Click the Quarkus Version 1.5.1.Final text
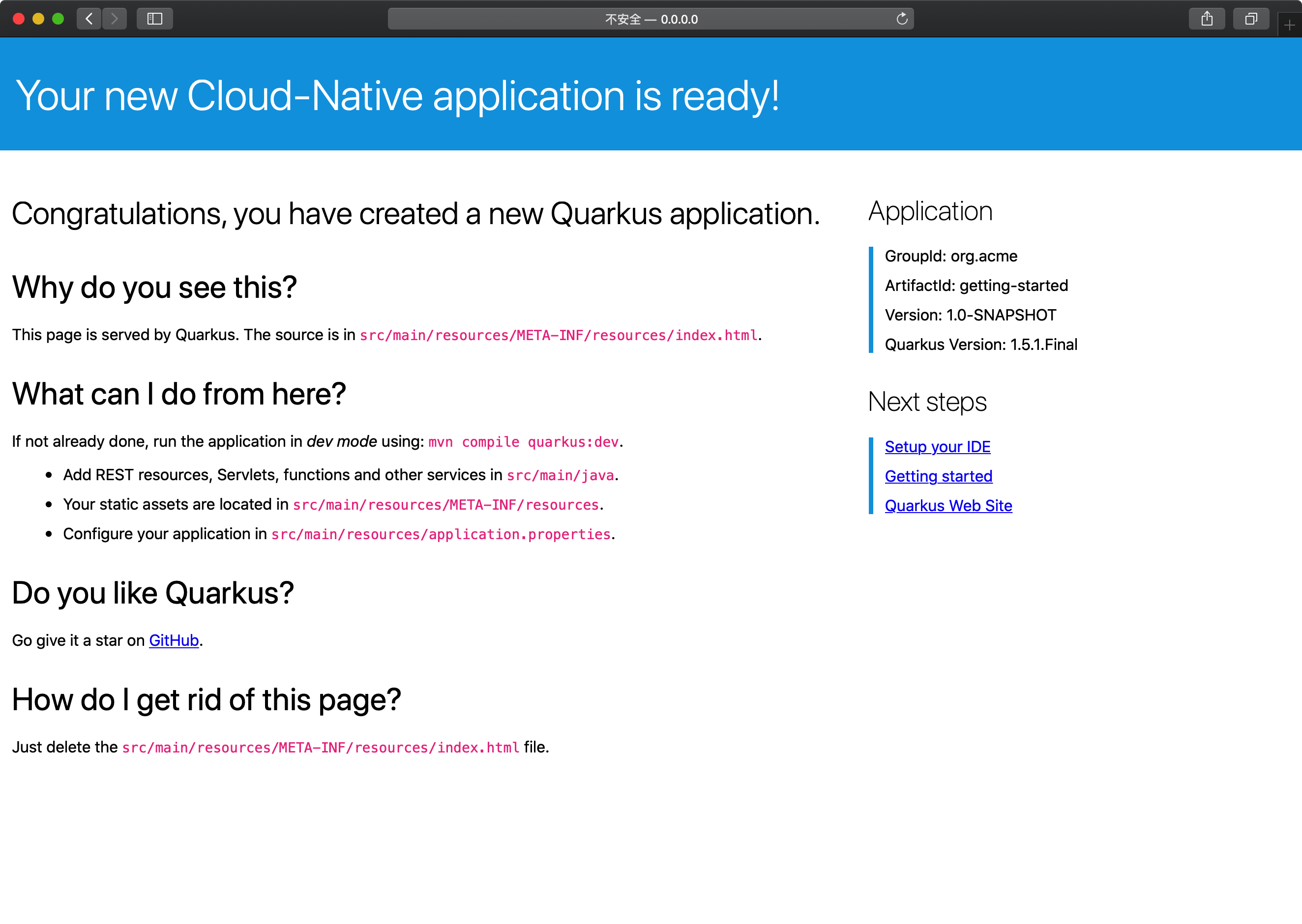 pyautogui.click(x=980, y=345)
